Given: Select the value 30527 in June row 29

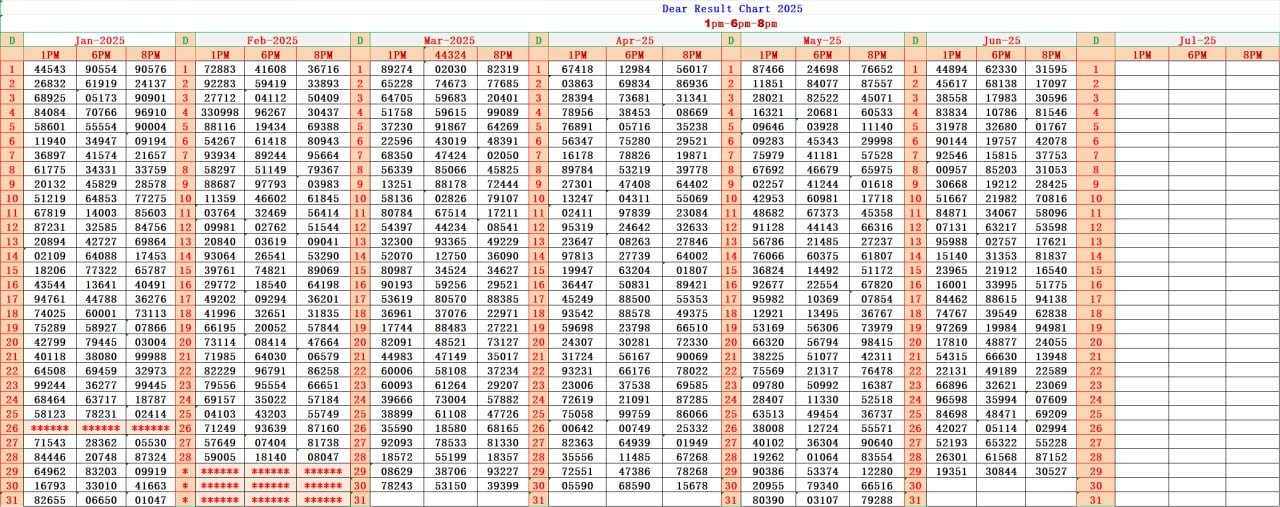Looking at the screenshot, I should 1051,471.
